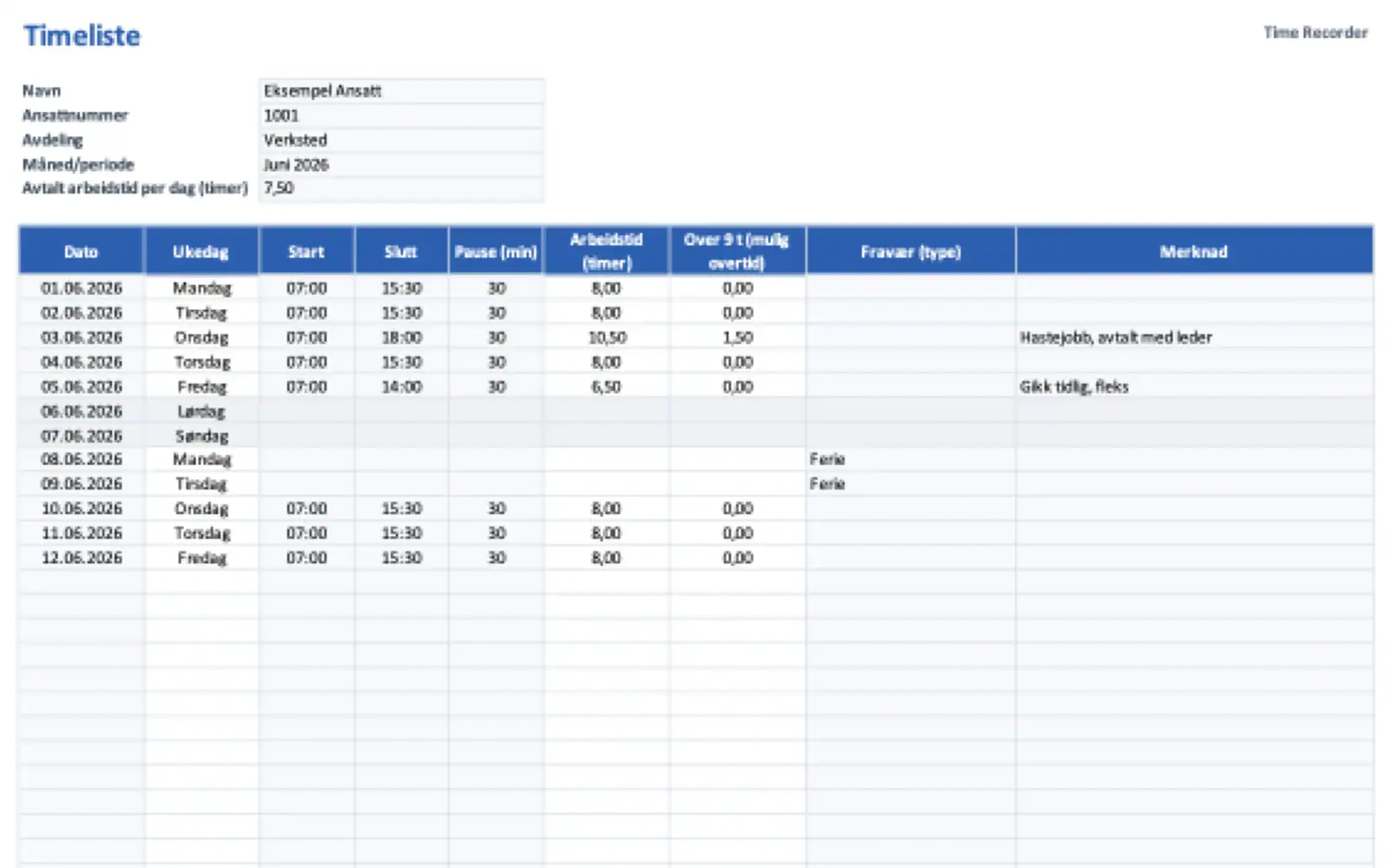This screenshot has width=1389, height=868.
Task: Select the Arbeidstid value 6,50
Action: pos(606,387)
